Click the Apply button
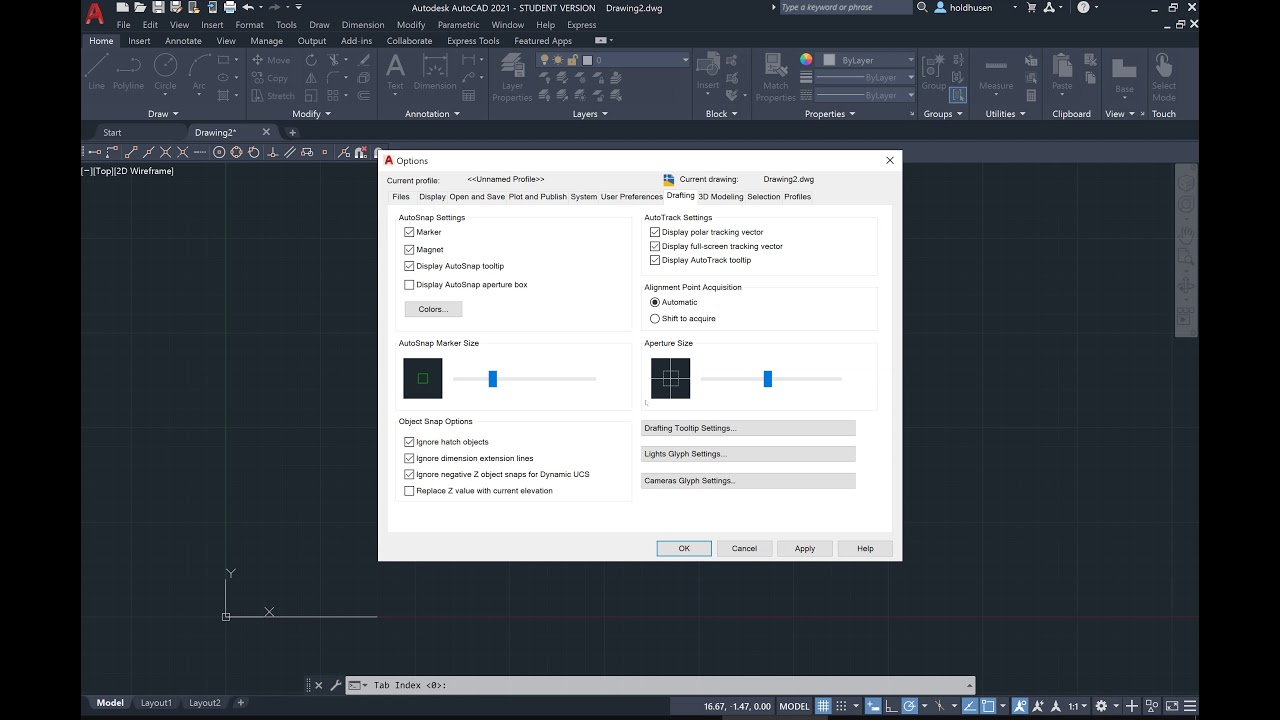The width and height of the screenshot is (1280, 720). 805,548
